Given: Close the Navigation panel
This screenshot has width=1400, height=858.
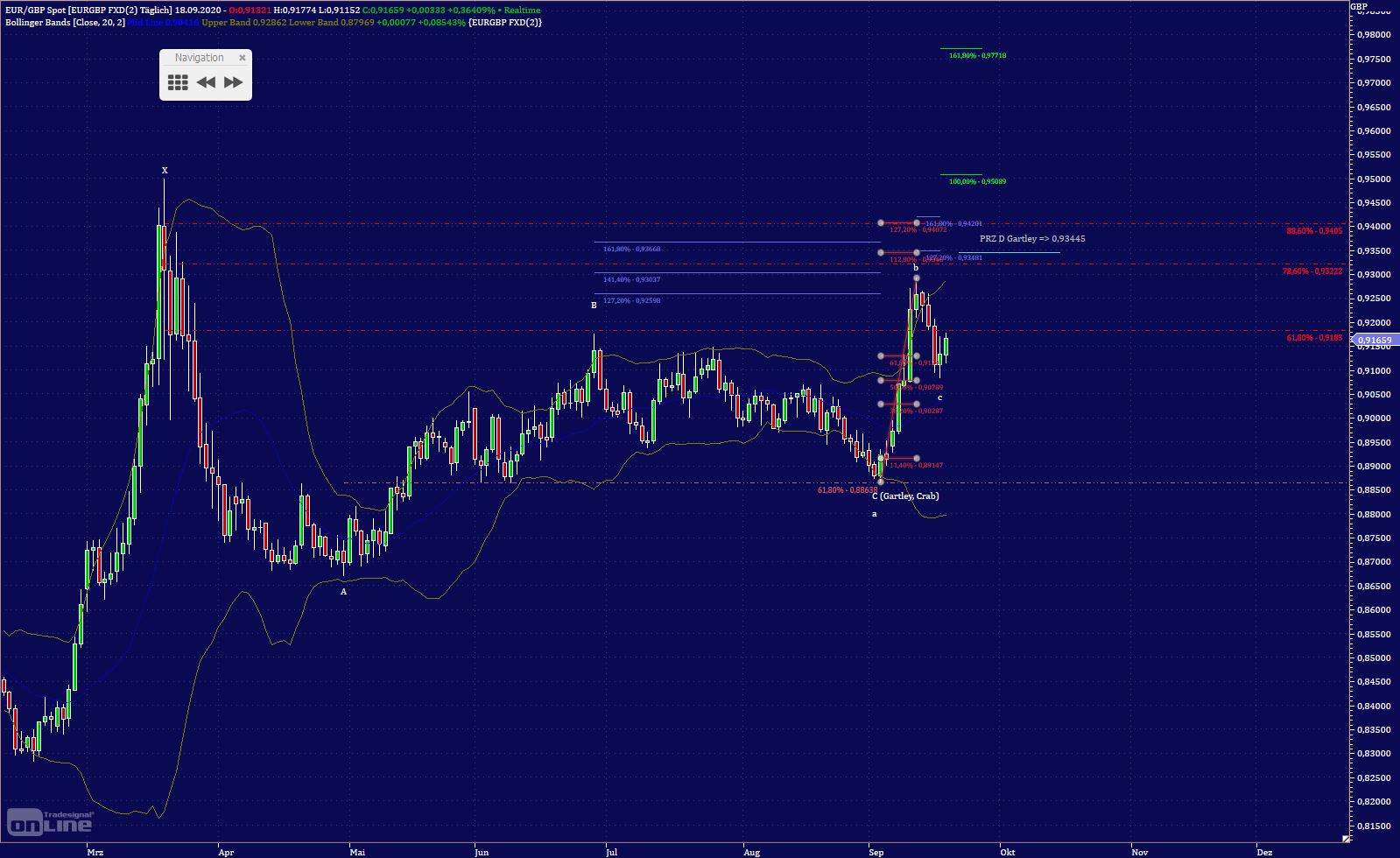Looking at the screenshot, I should [243, 58].
